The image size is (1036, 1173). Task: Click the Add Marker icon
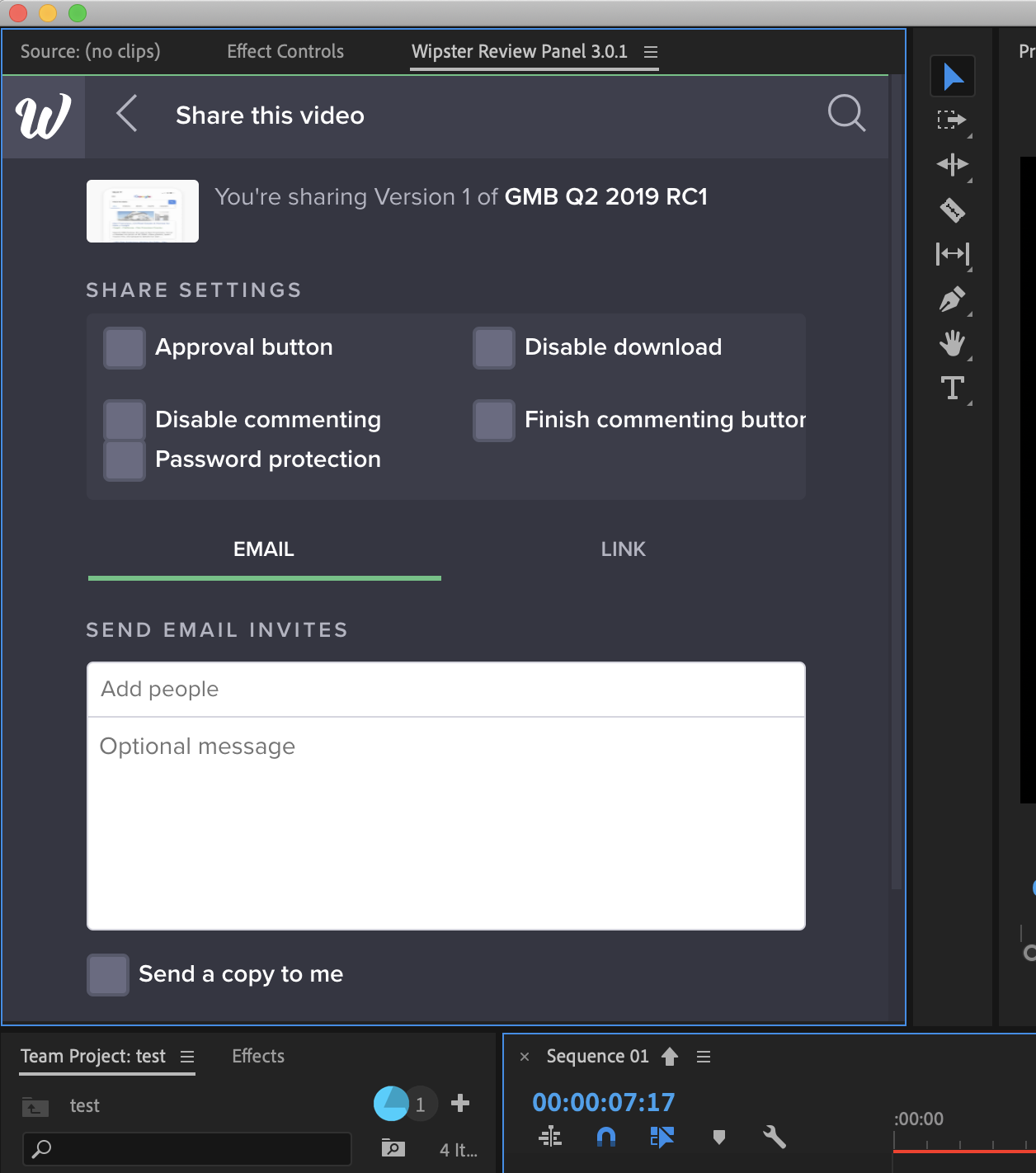point(719,1138)
